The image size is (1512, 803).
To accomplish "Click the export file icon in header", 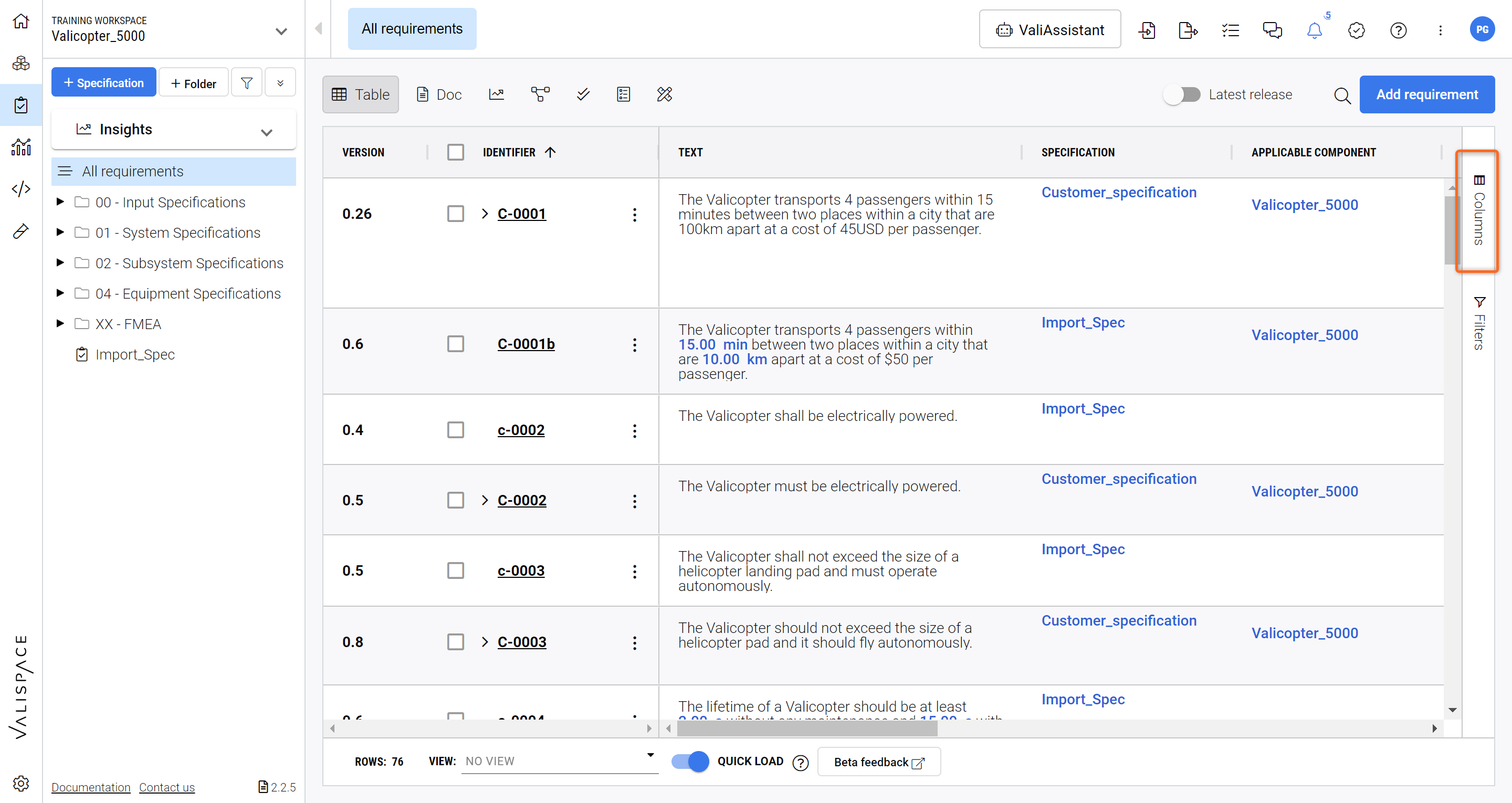I will tap(1188, 30).
